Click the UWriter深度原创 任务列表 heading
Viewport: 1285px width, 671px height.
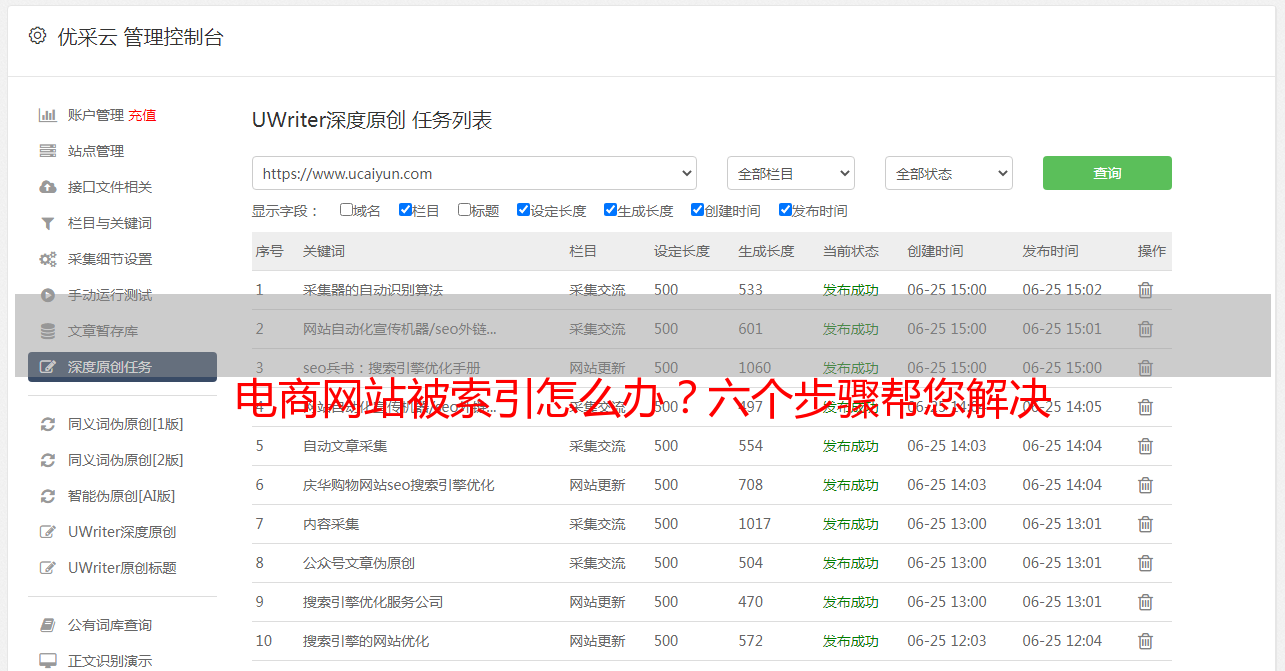click(372, 121)
